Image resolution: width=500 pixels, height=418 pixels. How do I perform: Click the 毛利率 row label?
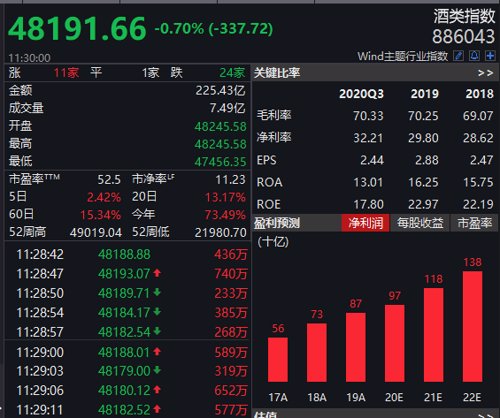pyautogui.click(x=274, y=115)
